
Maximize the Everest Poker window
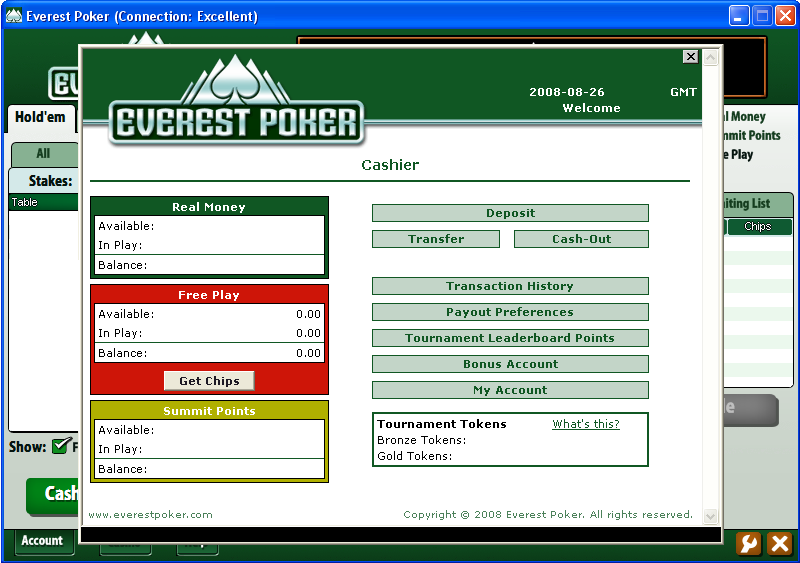point(762,16)
